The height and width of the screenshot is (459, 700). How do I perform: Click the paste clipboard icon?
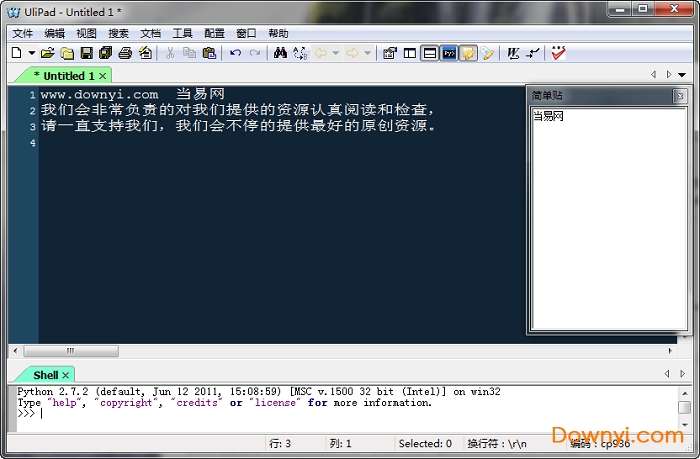(209, 53)
